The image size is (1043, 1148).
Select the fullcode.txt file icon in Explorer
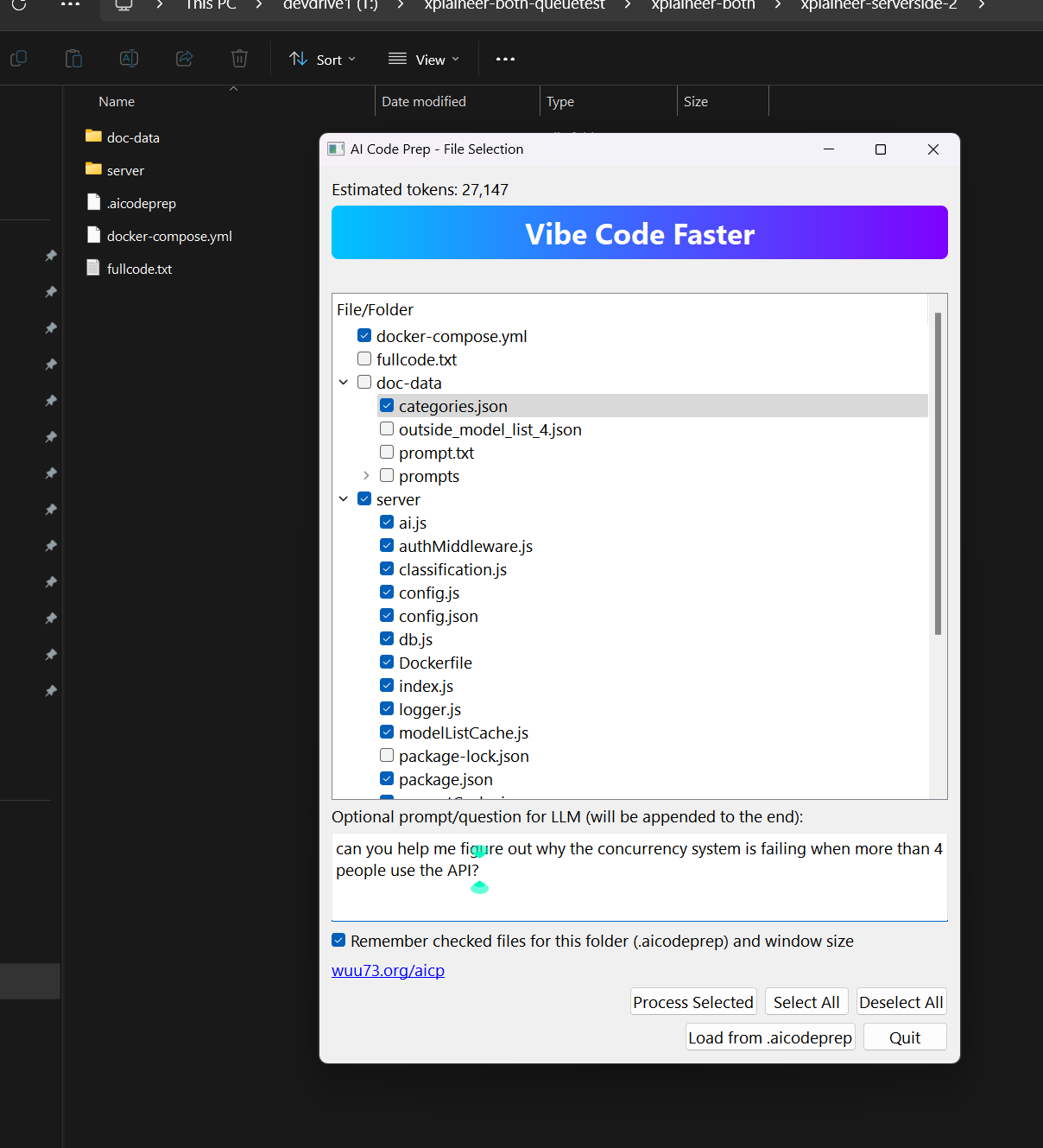94,268
